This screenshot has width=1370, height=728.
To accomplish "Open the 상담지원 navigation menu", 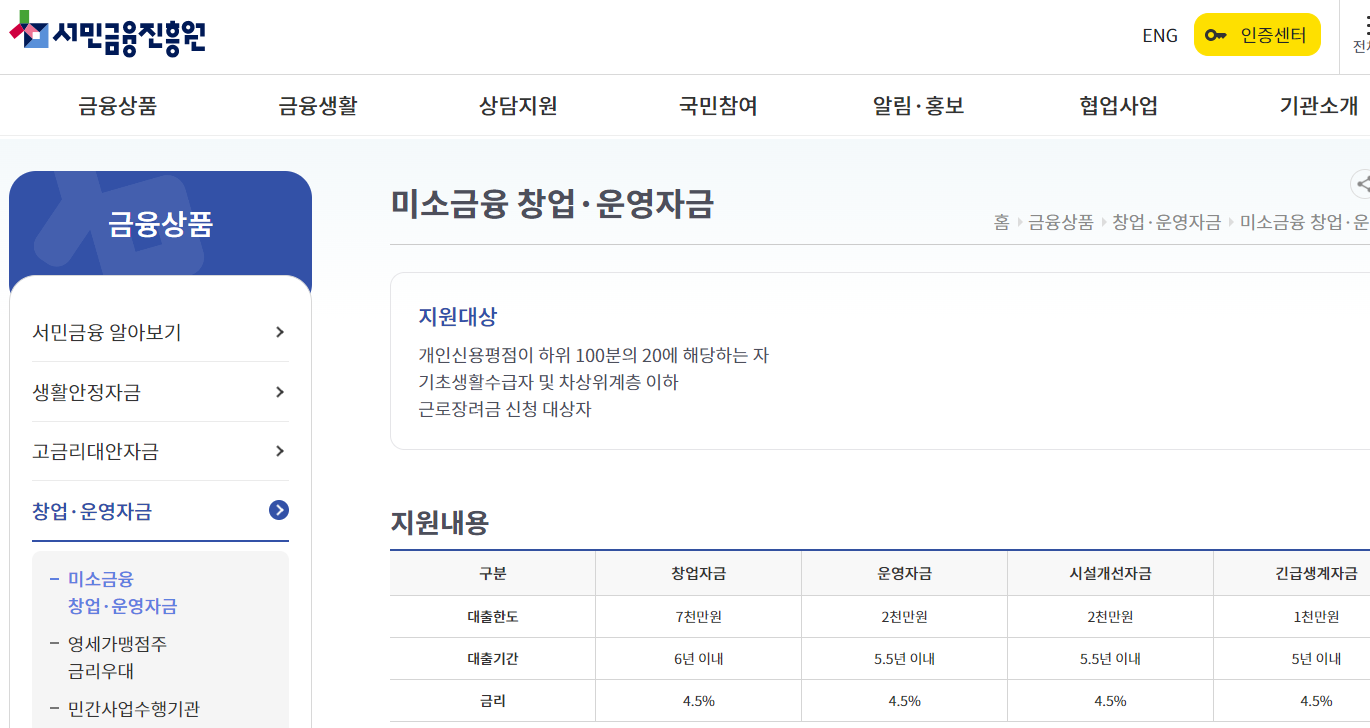I will click(515, 105).
